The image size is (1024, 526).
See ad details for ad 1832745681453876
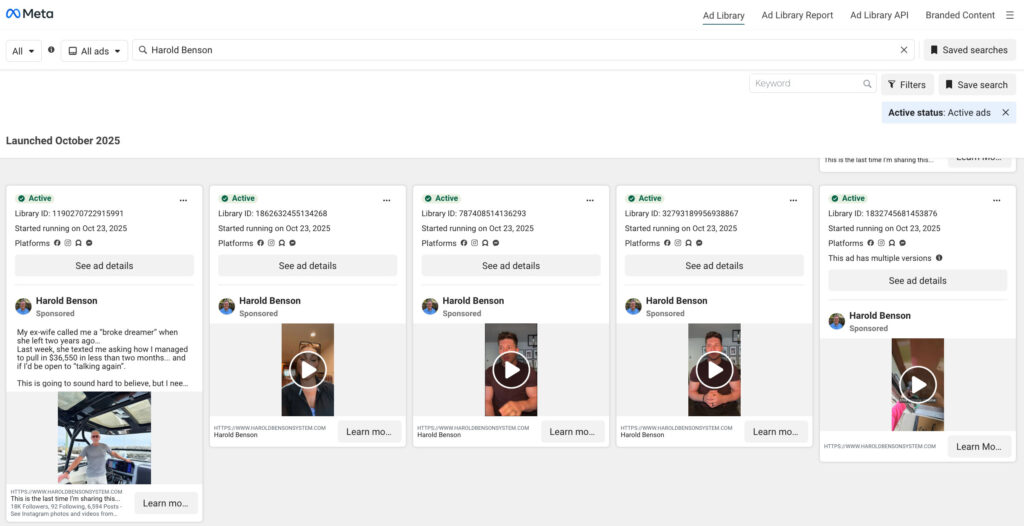point(918,280)
